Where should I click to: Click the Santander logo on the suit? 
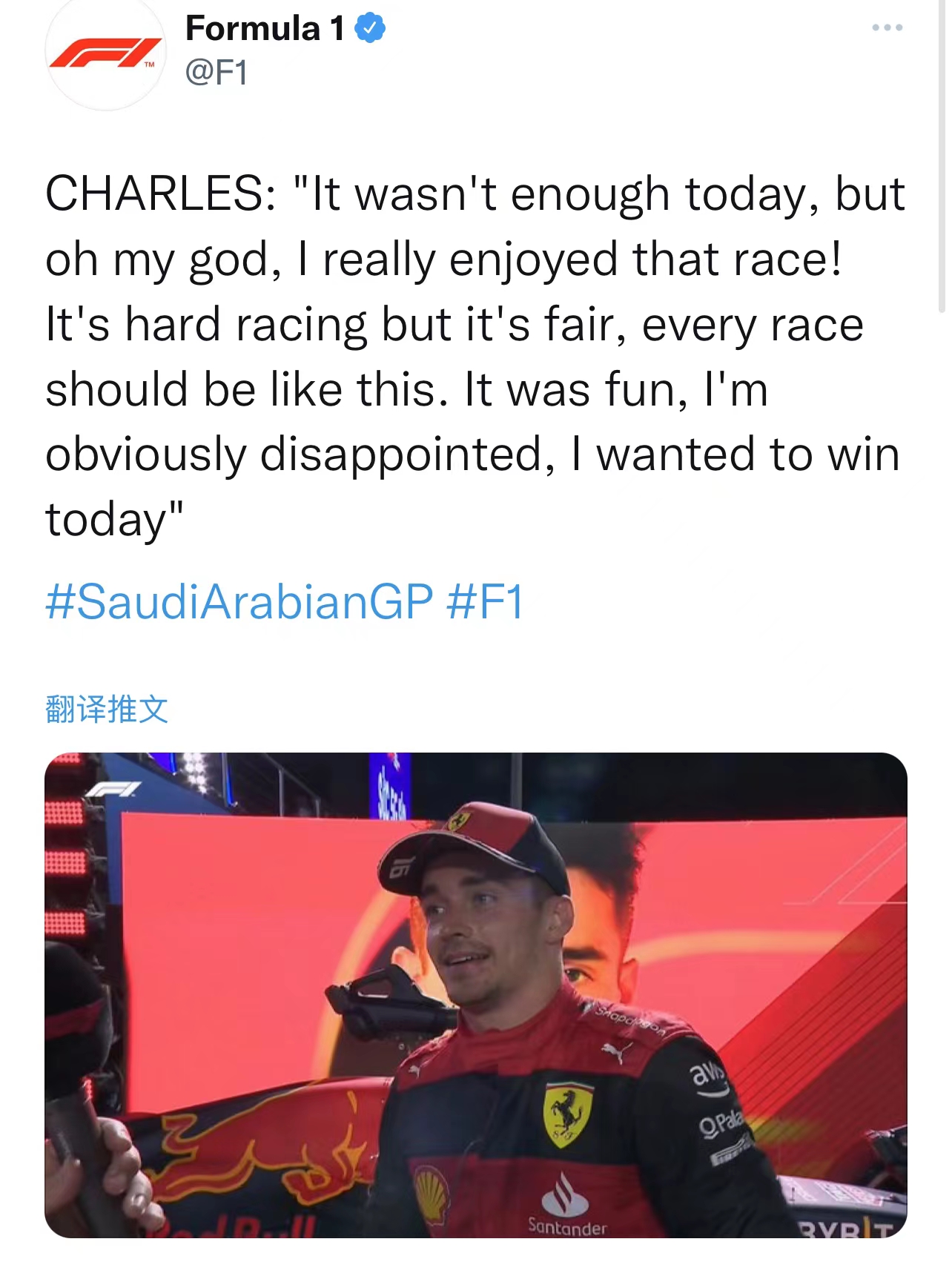point(566,1209)
